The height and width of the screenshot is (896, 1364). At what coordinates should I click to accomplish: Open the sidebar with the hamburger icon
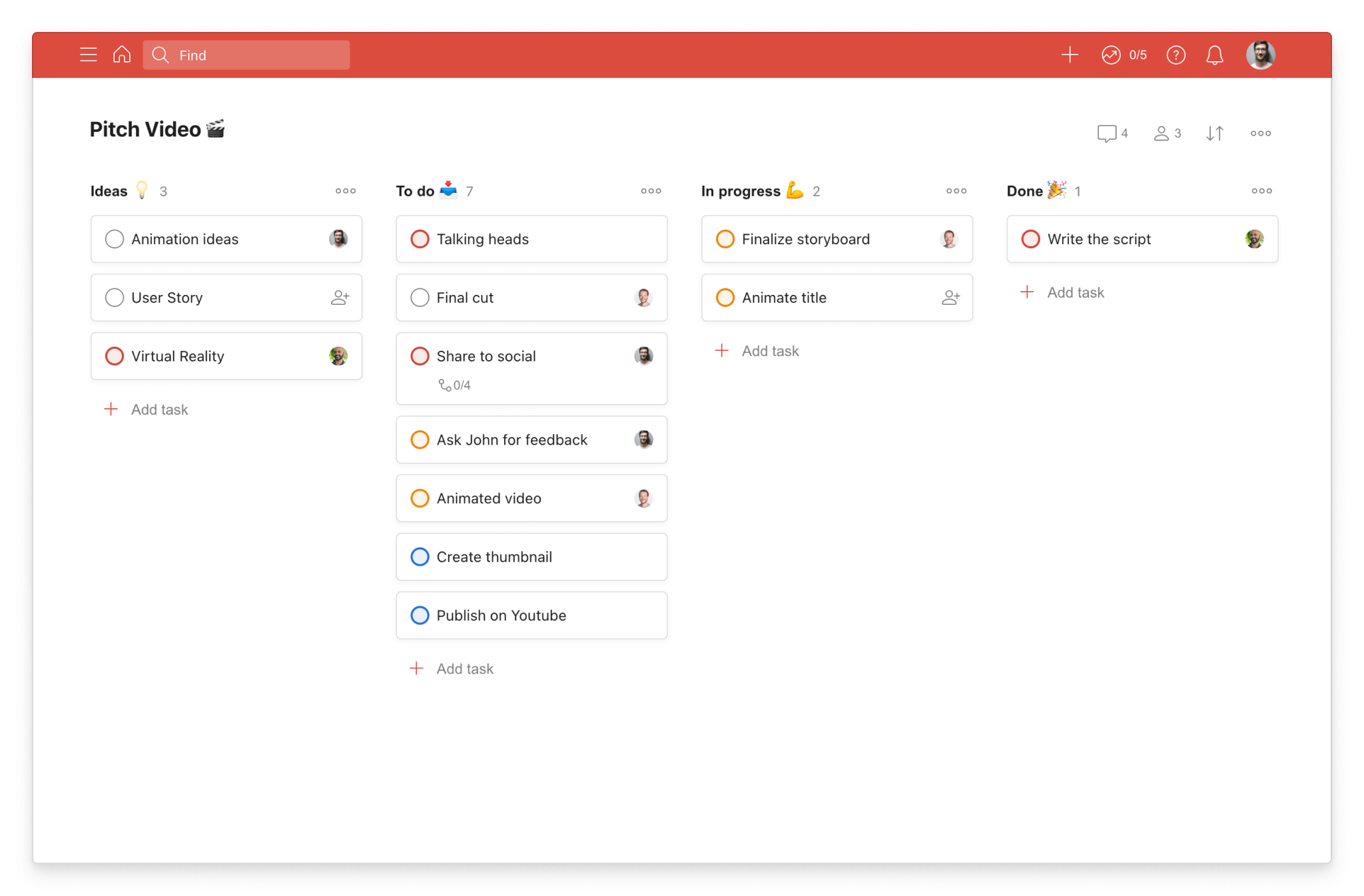(x=89, y=54)
